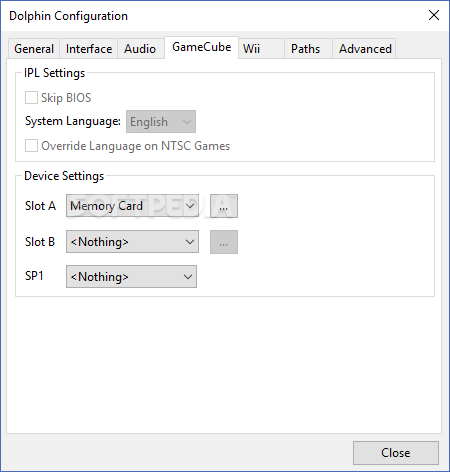Toggle the Skip BIOS checkbox

(31, 98)
